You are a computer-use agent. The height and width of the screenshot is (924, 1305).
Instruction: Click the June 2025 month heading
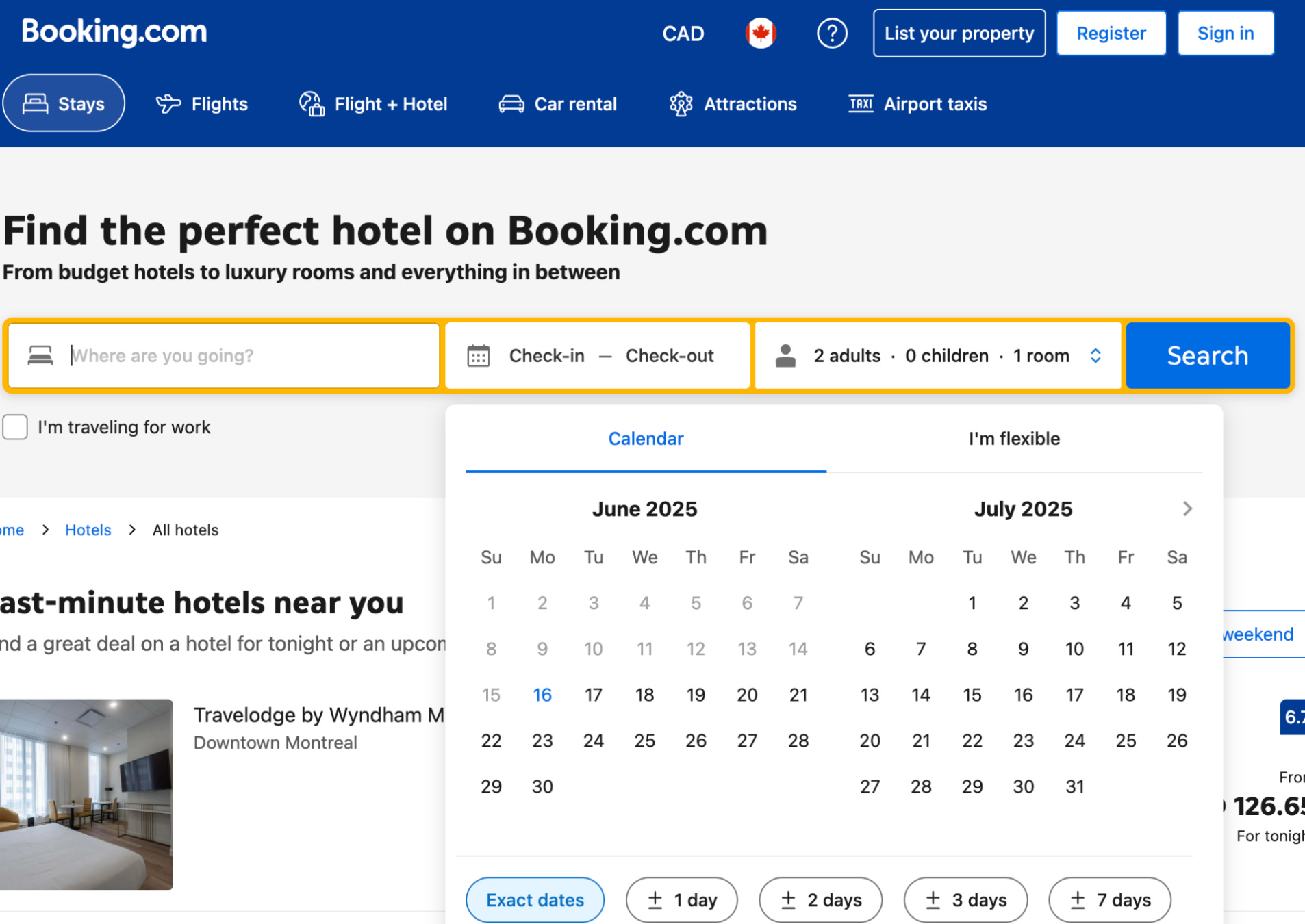click(x=644, y=509)
